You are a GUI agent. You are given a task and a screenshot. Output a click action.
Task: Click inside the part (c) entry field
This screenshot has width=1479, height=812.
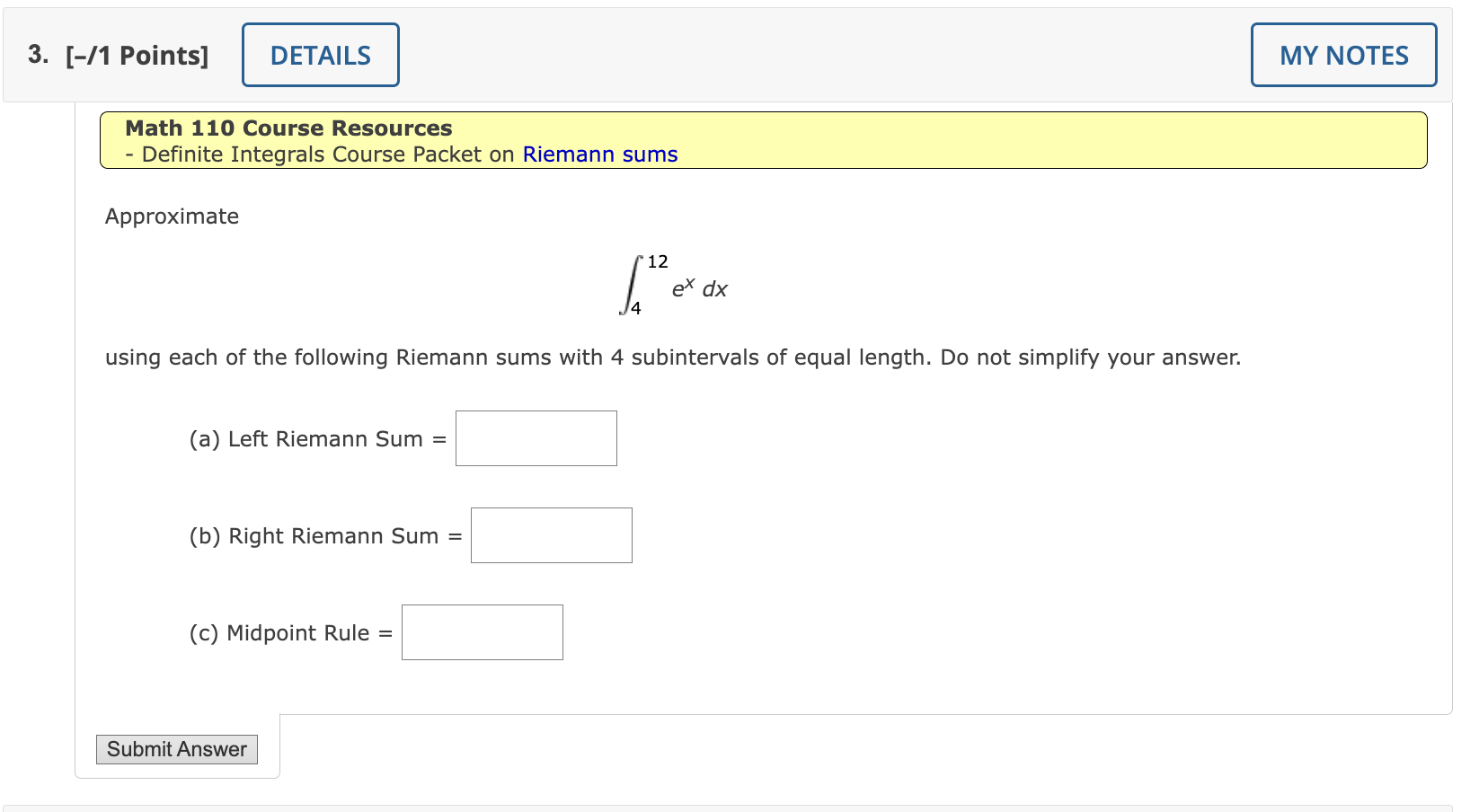(x=482, y=631)
